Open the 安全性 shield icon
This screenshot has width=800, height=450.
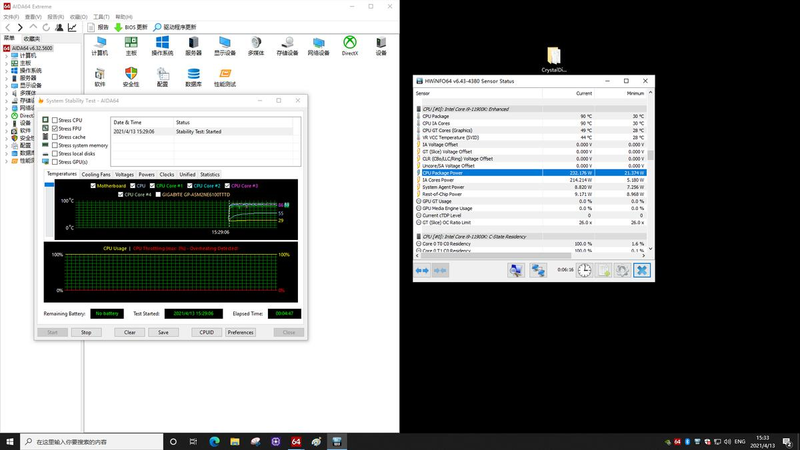(x=131, y=75)
